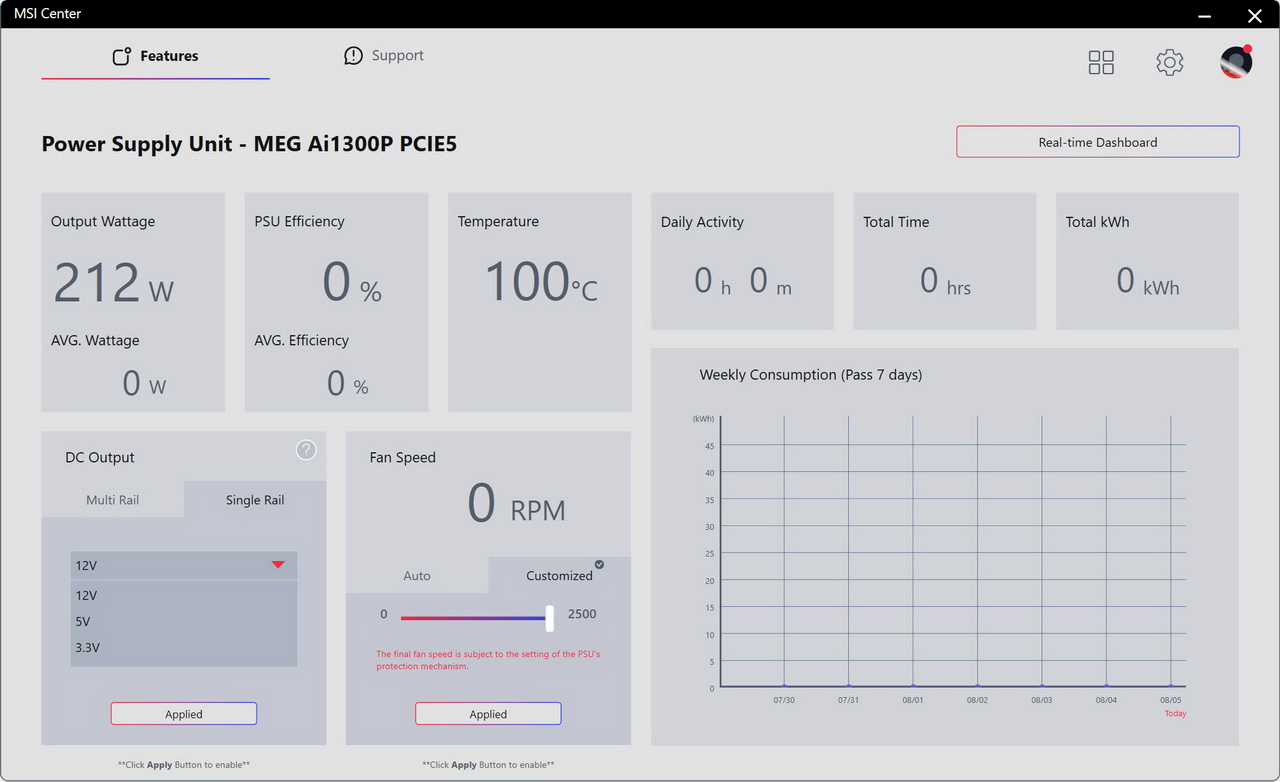
Task: Open the apps grid icon in the header
Action: [x=1101, y=62]
